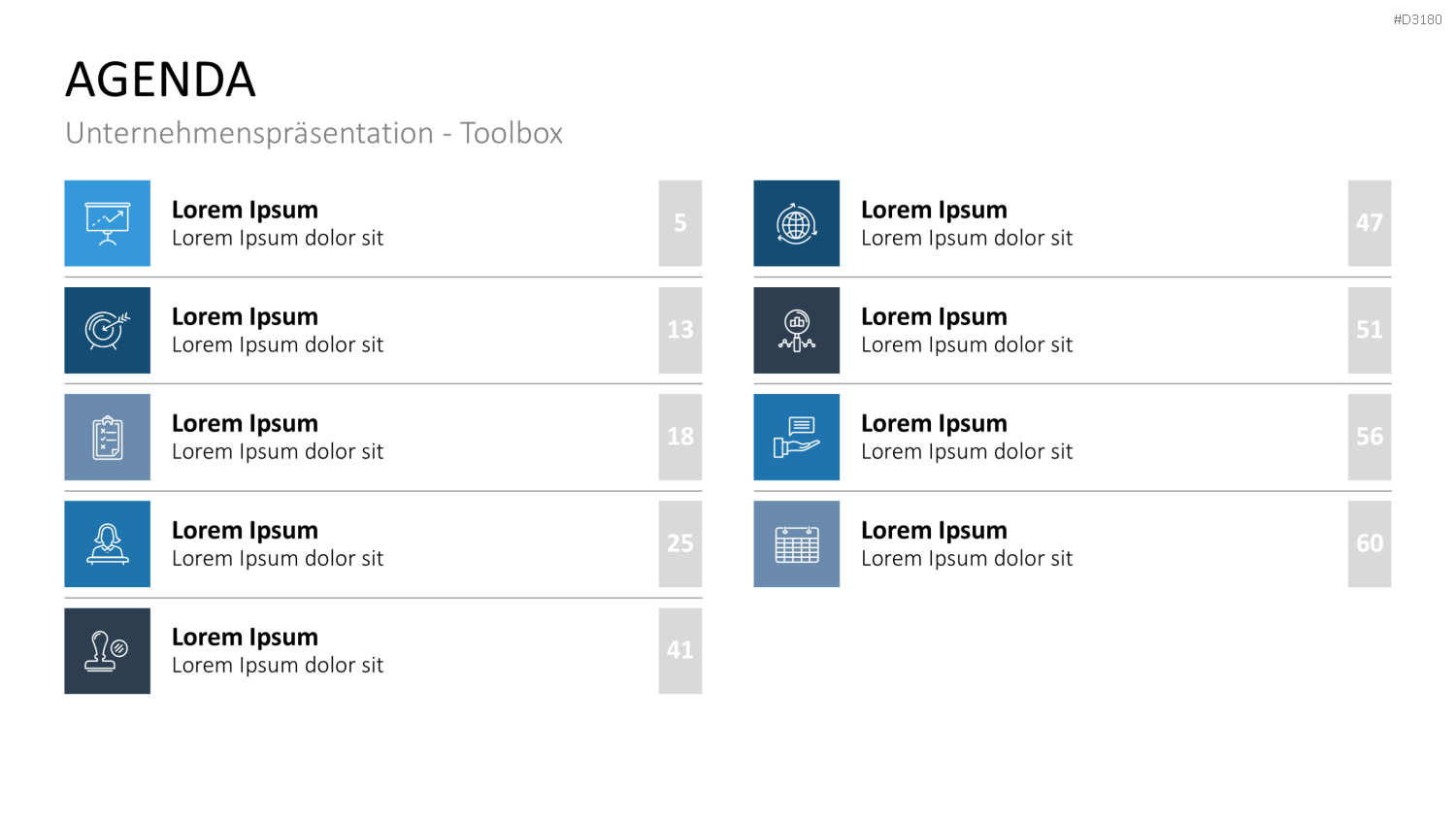The image size is (1456, 819).
Task: Click Lorem Ipsum heading beside page 18
Action: pyautogui.click(x=245, y=423)
